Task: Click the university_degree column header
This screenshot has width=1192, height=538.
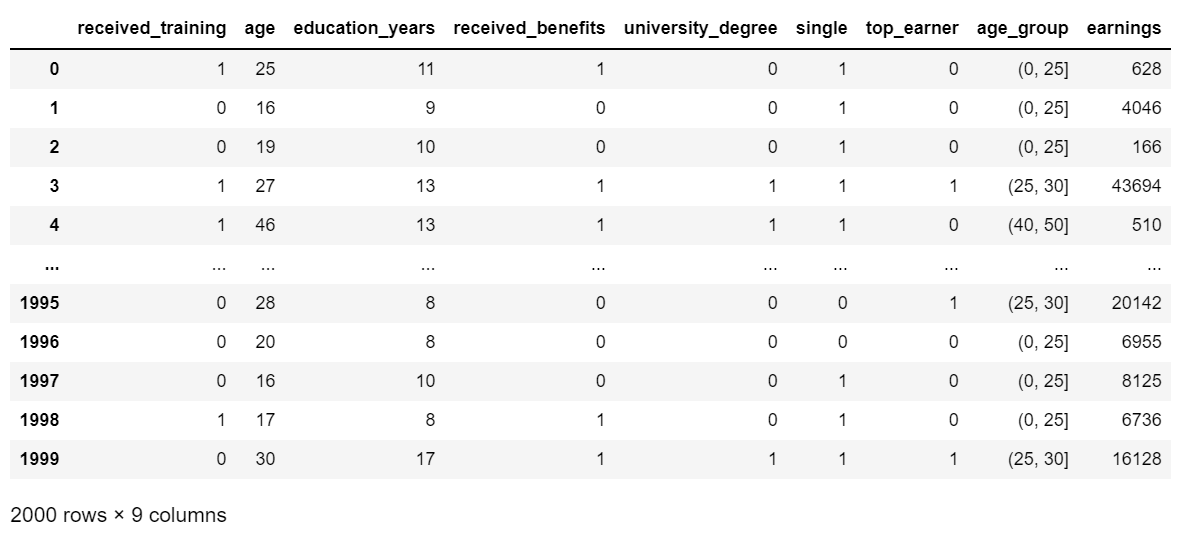Action: [700, 28]
